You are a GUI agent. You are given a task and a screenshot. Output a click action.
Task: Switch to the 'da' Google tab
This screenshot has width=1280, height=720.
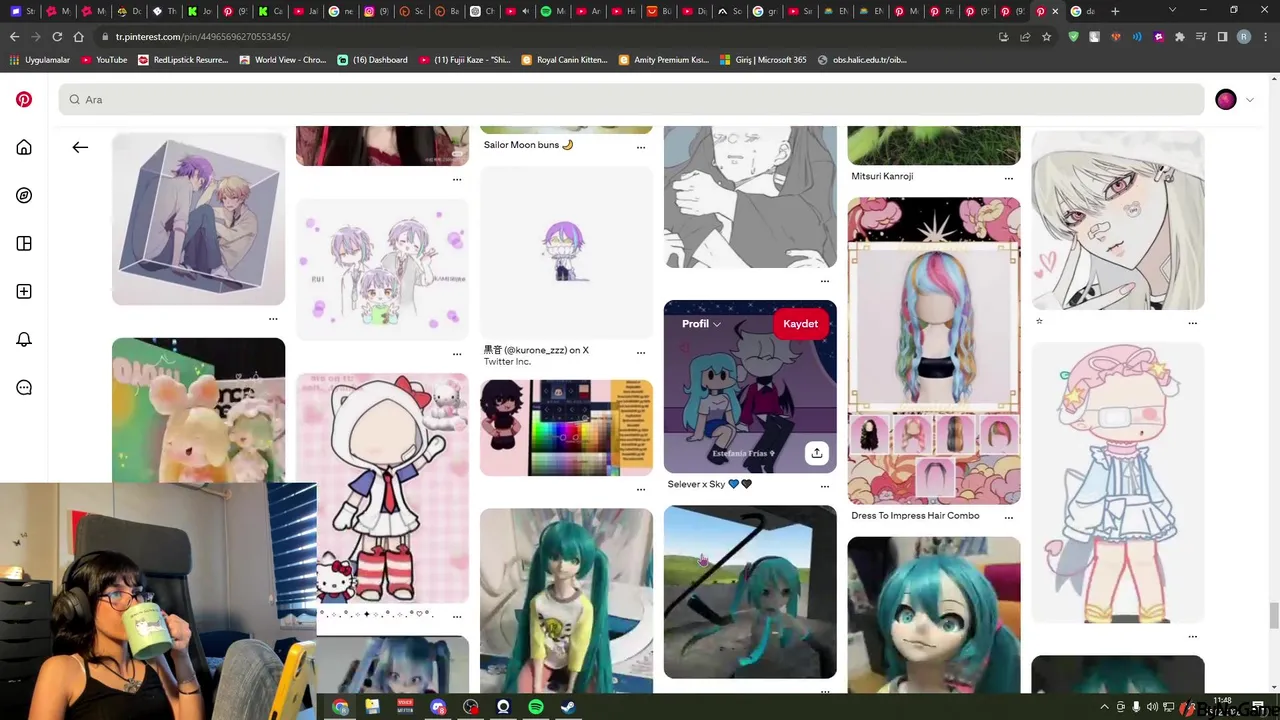(1083, 11)
